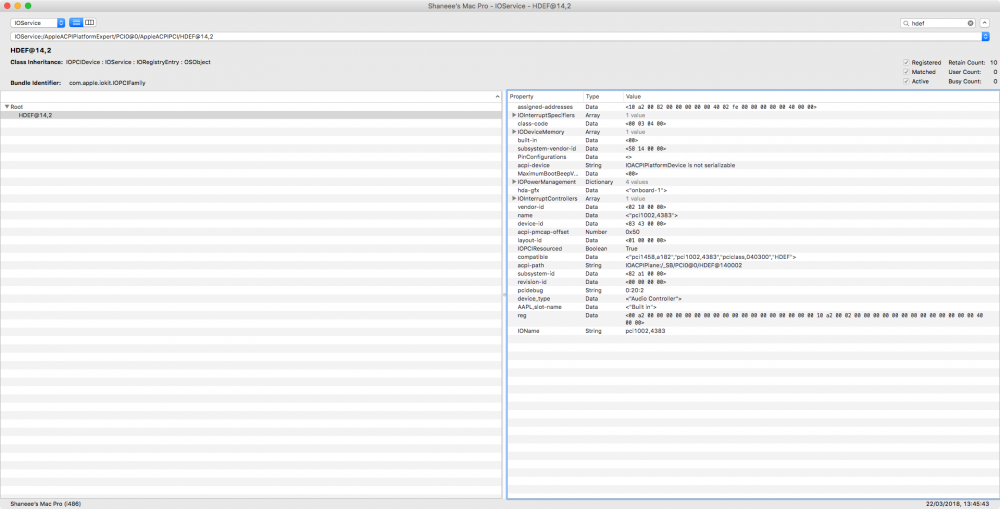This screenshot has width=1000, height=509.
Task: Toggle the Matched checkbox
Action: (906, 72)
